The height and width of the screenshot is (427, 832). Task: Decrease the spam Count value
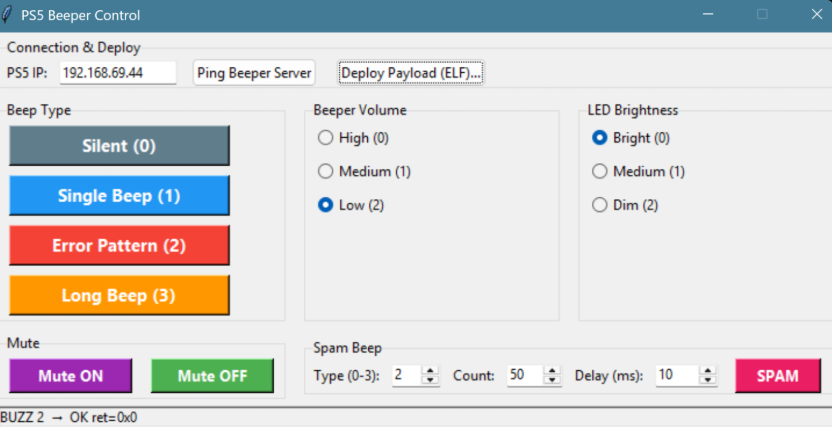(x=552, y=380)
